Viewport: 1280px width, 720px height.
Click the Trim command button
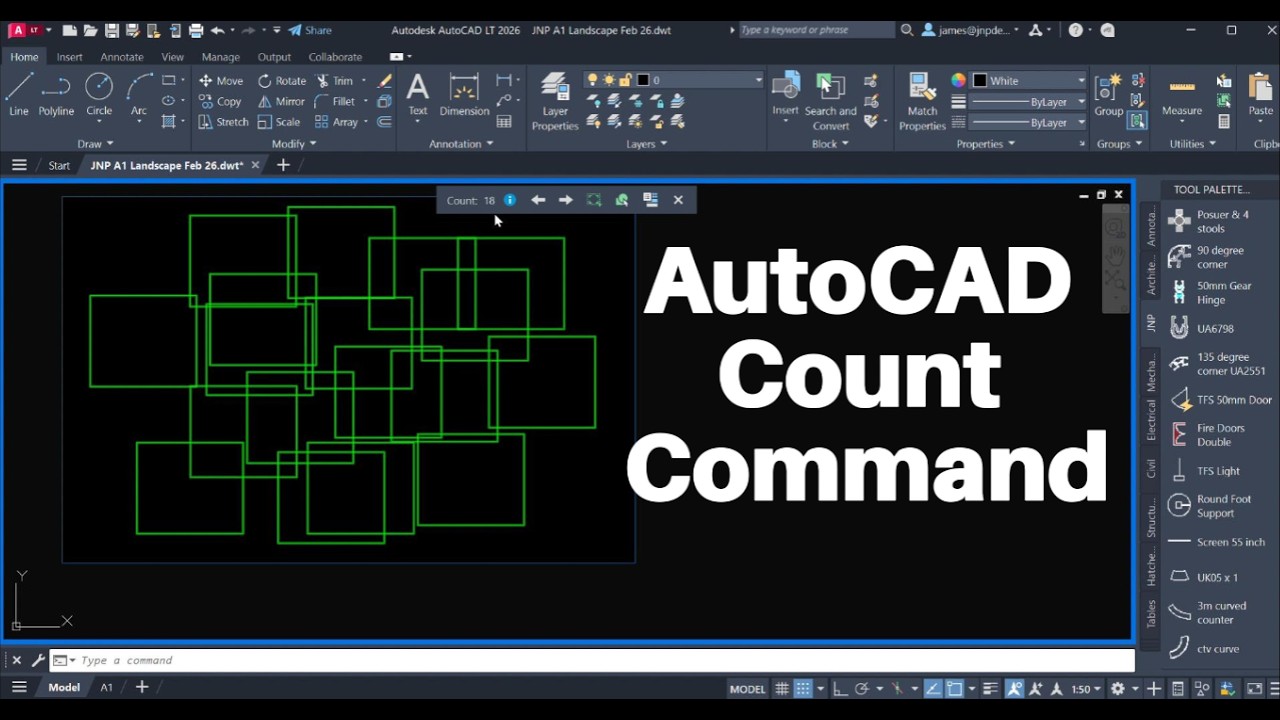coord(335,81)
